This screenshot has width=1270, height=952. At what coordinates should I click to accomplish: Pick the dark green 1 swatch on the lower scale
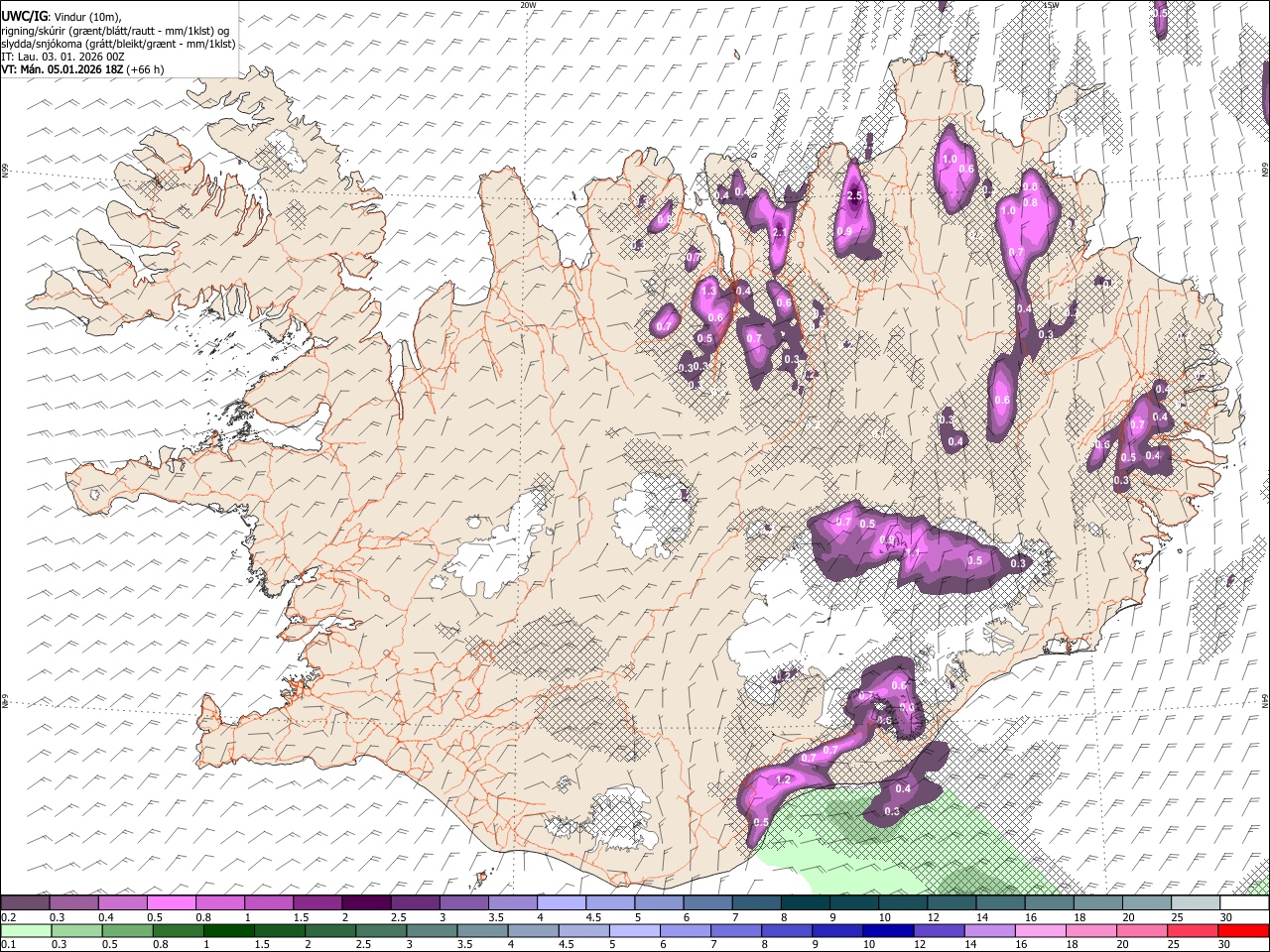[228, 930]
